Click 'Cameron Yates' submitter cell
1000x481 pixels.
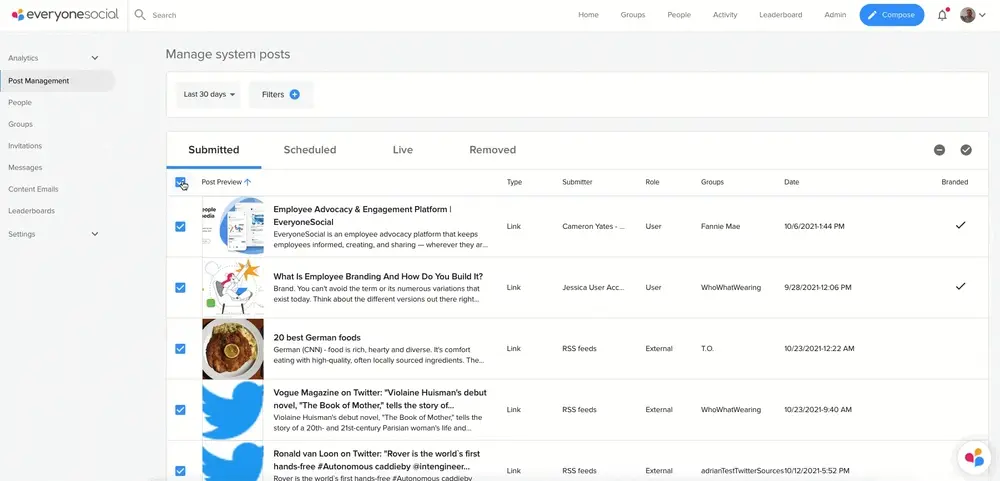(x=593, y=226)
